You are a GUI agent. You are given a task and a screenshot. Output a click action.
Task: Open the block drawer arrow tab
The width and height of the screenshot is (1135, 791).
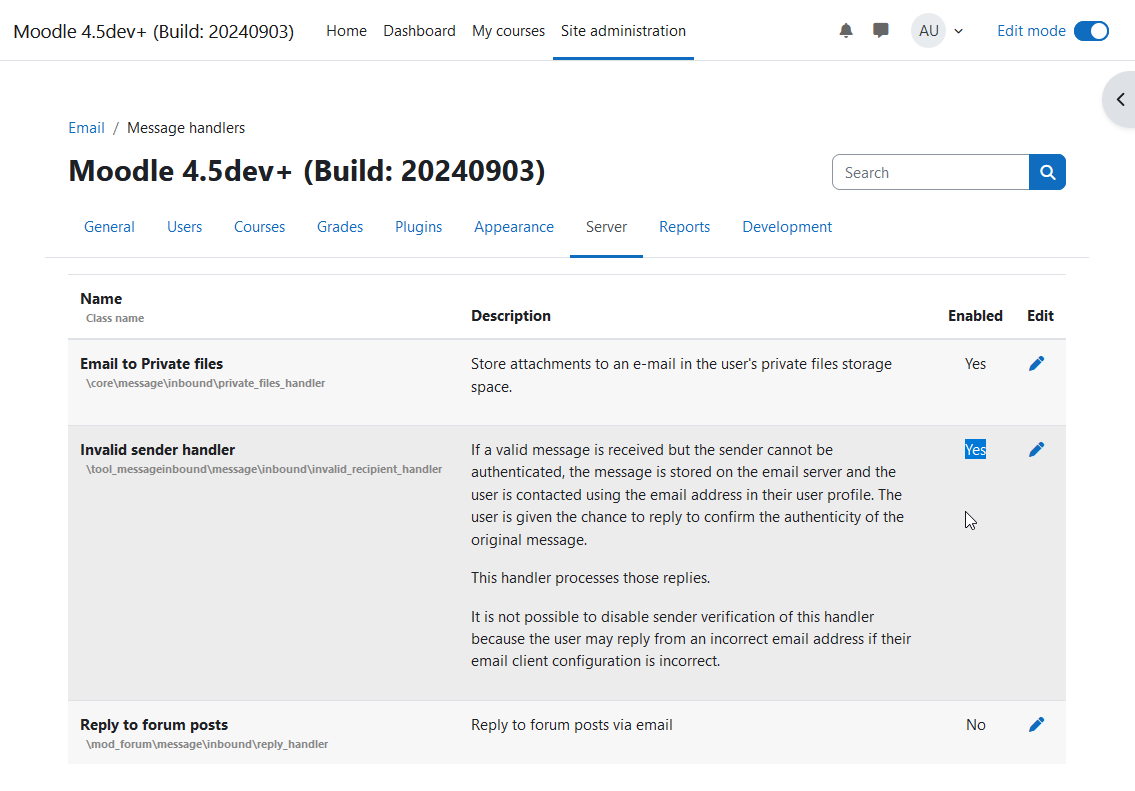pos(1120,99)
